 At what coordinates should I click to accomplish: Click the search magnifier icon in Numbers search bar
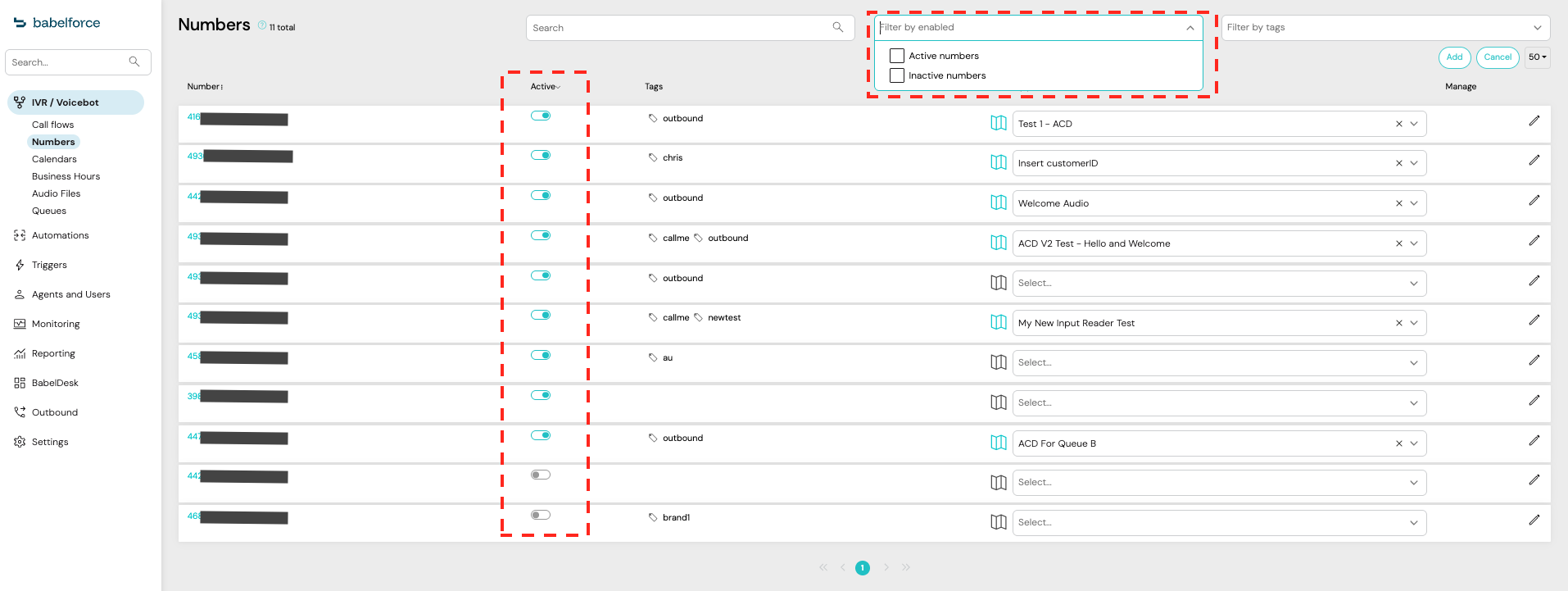pyautogui.click(x=837, y=27)
